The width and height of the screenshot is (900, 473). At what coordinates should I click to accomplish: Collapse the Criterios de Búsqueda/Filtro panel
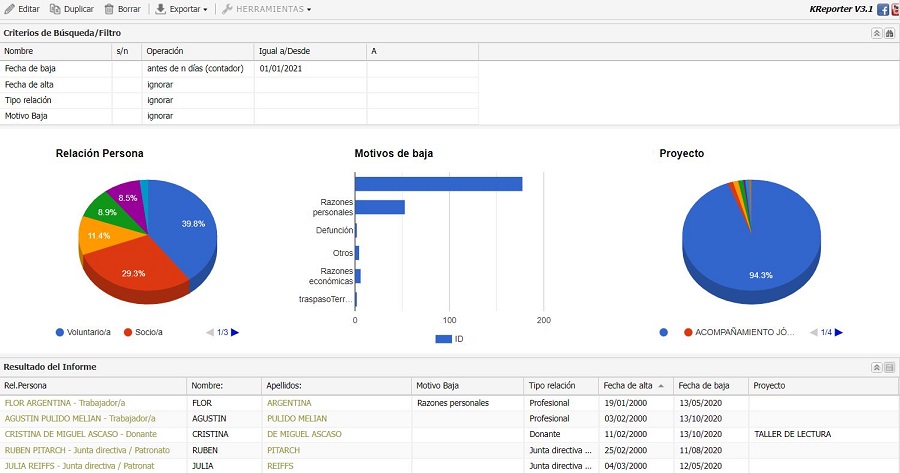click(x=876, y=33)
